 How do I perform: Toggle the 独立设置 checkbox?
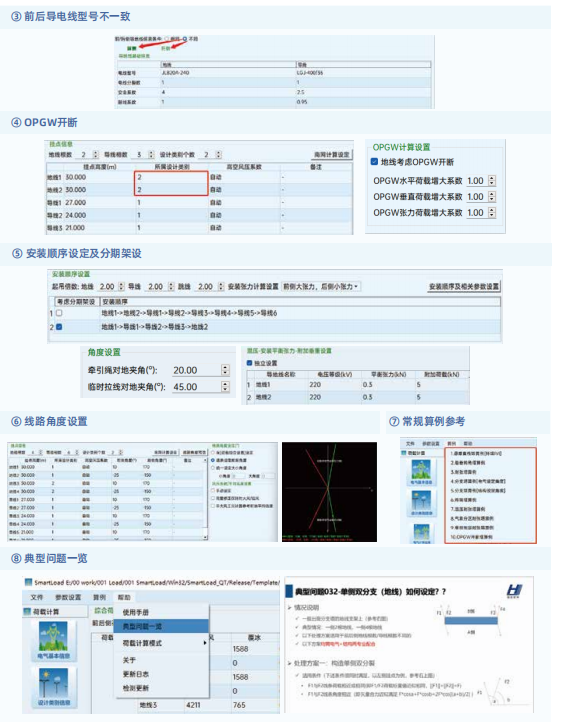[250, 363]
